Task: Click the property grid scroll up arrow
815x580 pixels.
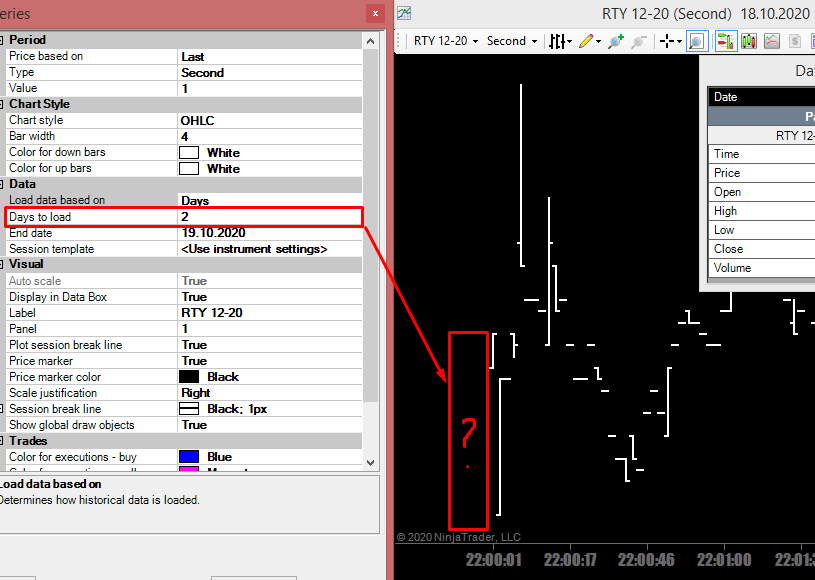Action: pos(371,41)
